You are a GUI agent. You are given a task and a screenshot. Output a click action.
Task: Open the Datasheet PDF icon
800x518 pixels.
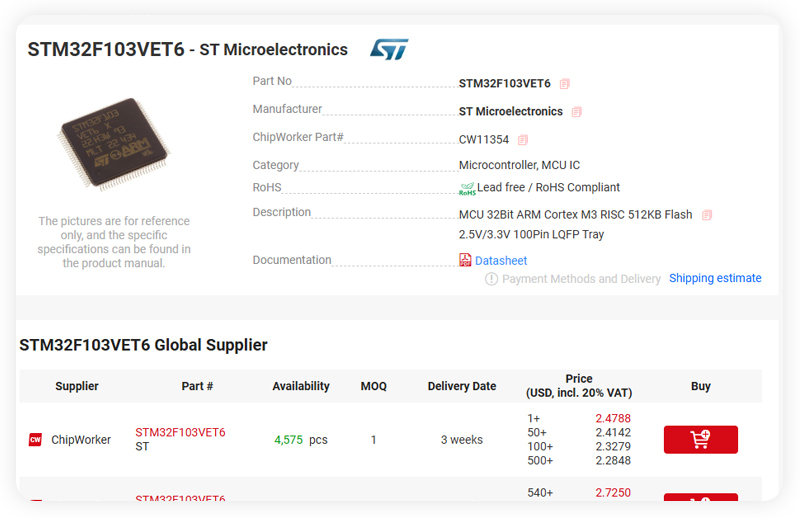tap(465, 260)
